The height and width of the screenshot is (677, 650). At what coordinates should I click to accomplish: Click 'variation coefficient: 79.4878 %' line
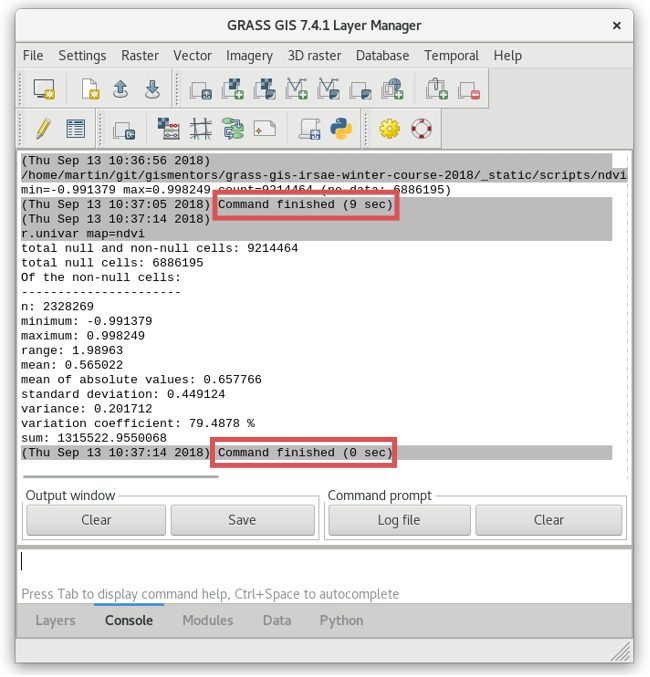coord(138,424)
